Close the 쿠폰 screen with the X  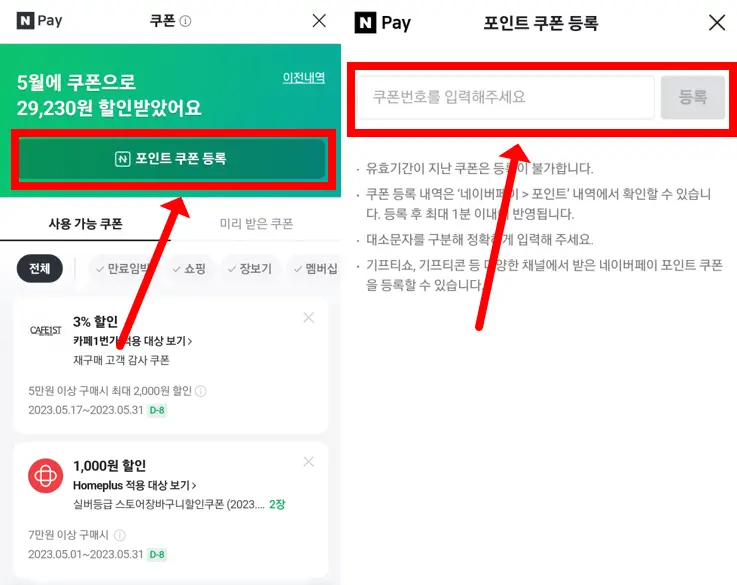319,21
